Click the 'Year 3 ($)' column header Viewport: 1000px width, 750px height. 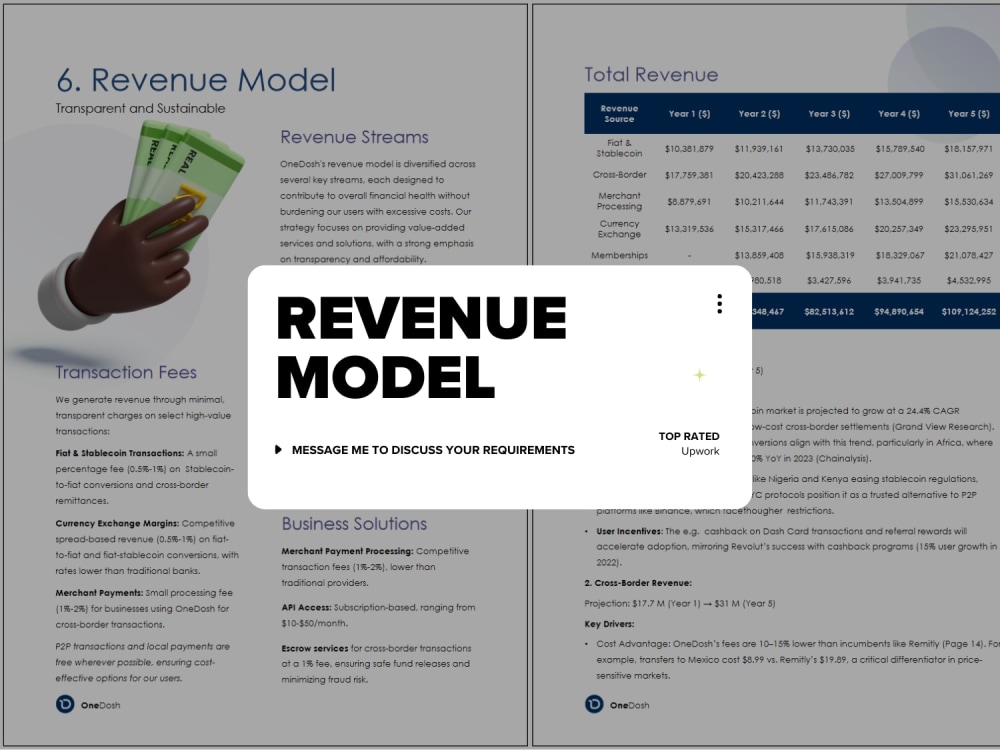click(x=829, y=114)
